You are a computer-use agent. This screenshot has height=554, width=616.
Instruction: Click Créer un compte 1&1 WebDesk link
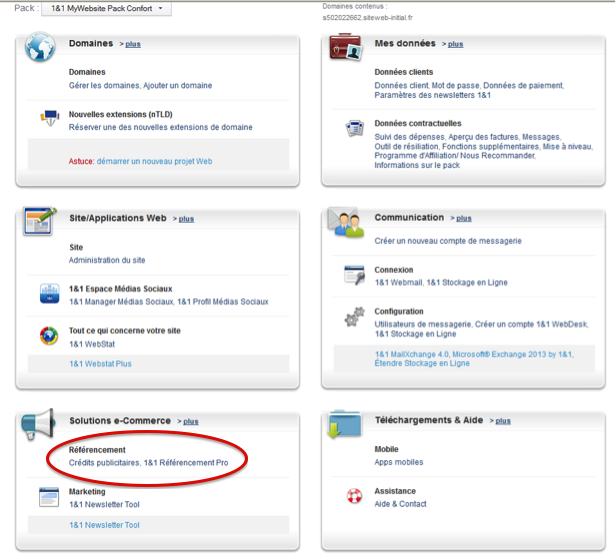coord(531,324)
